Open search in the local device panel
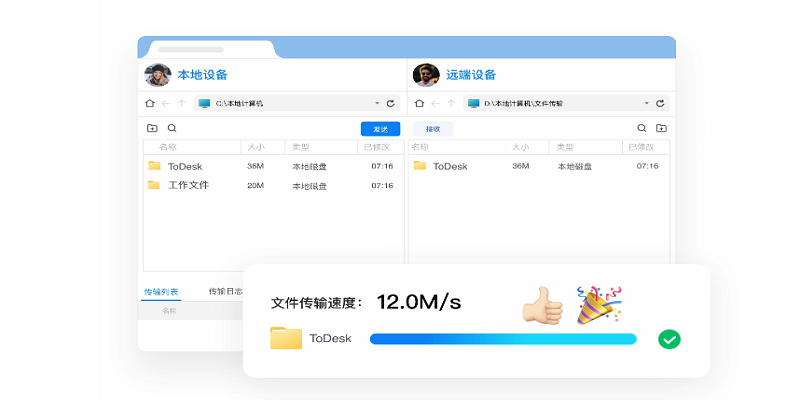This screenshot has height=400, width=800. 172,128
